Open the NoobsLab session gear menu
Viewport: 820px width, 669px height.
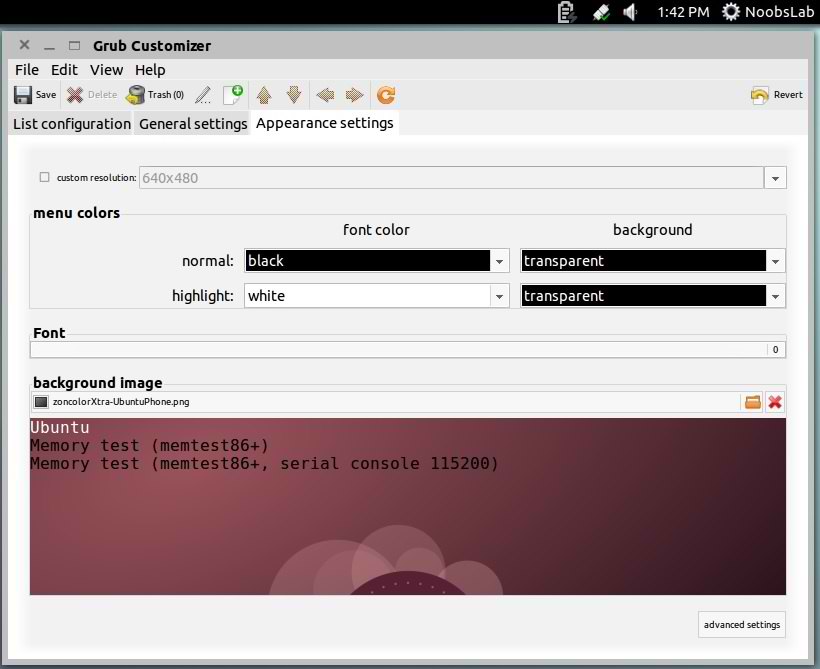tap(767, 12)
